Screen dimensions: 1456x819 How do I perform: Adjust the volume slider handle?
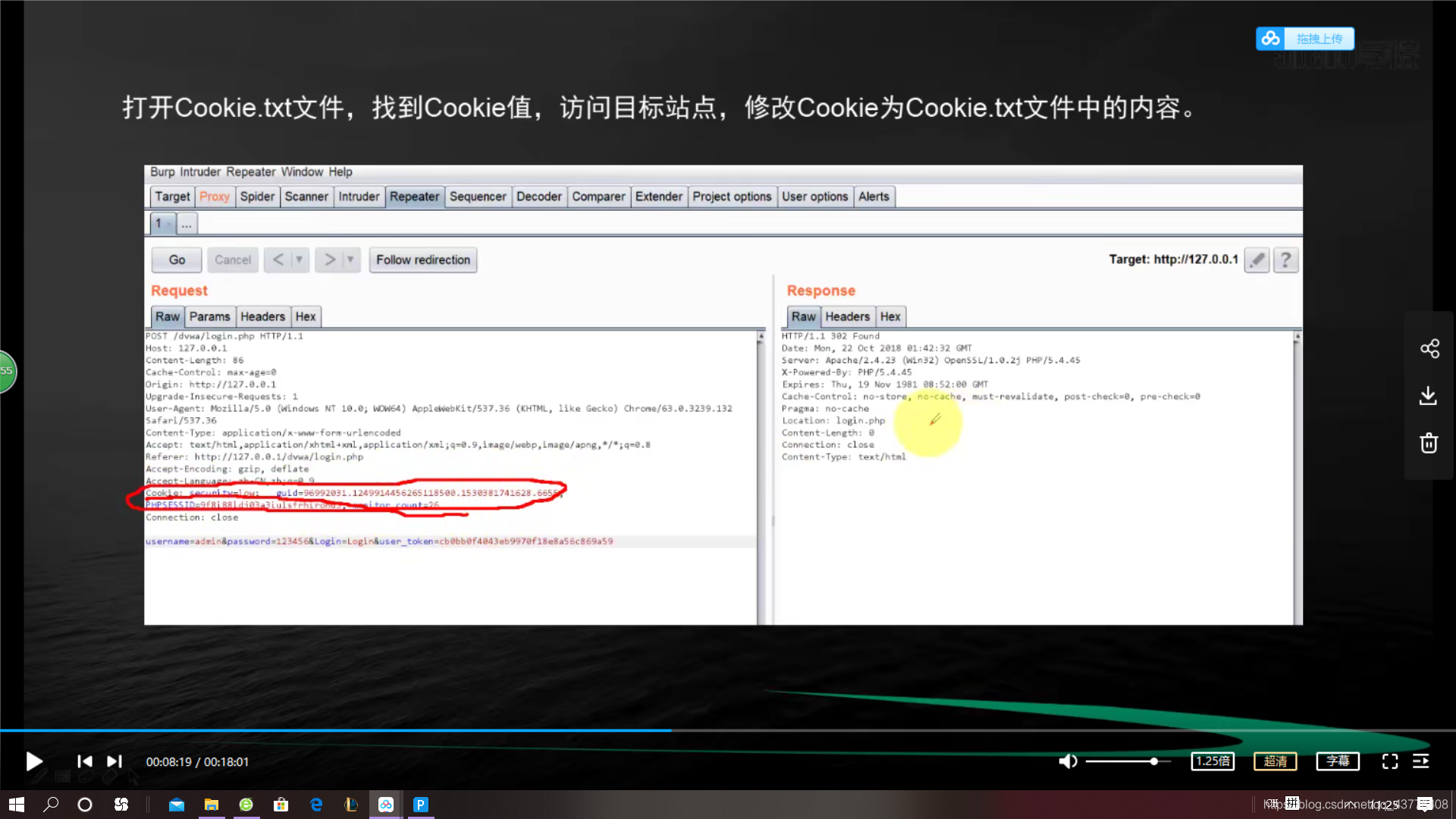(x=1153, y=761)
